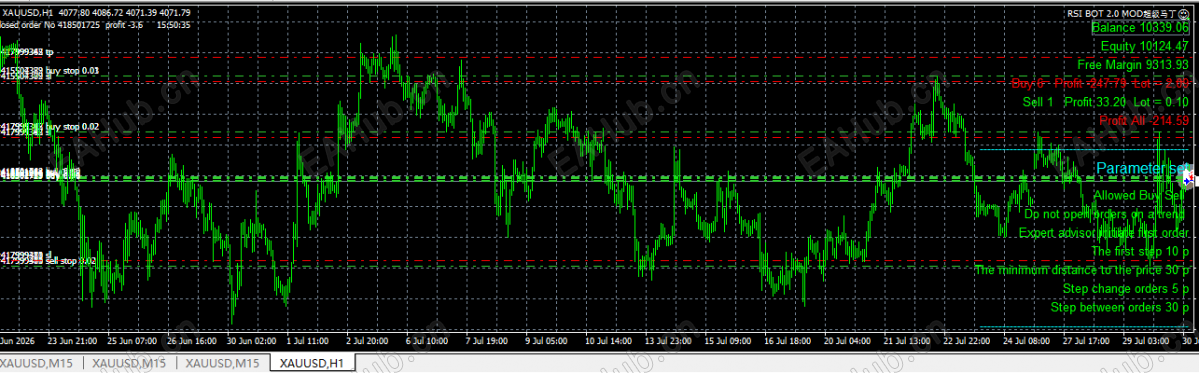Click the Profit All -214.59 readout
This screenshot has height=373, width=1199.
pyautogui.click(x=1144, y=121)
